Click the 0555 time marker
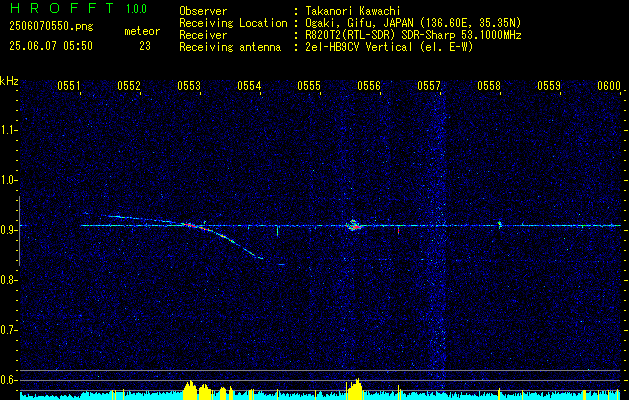This screenshot has height=400, width=629. (x=309, y=85)
